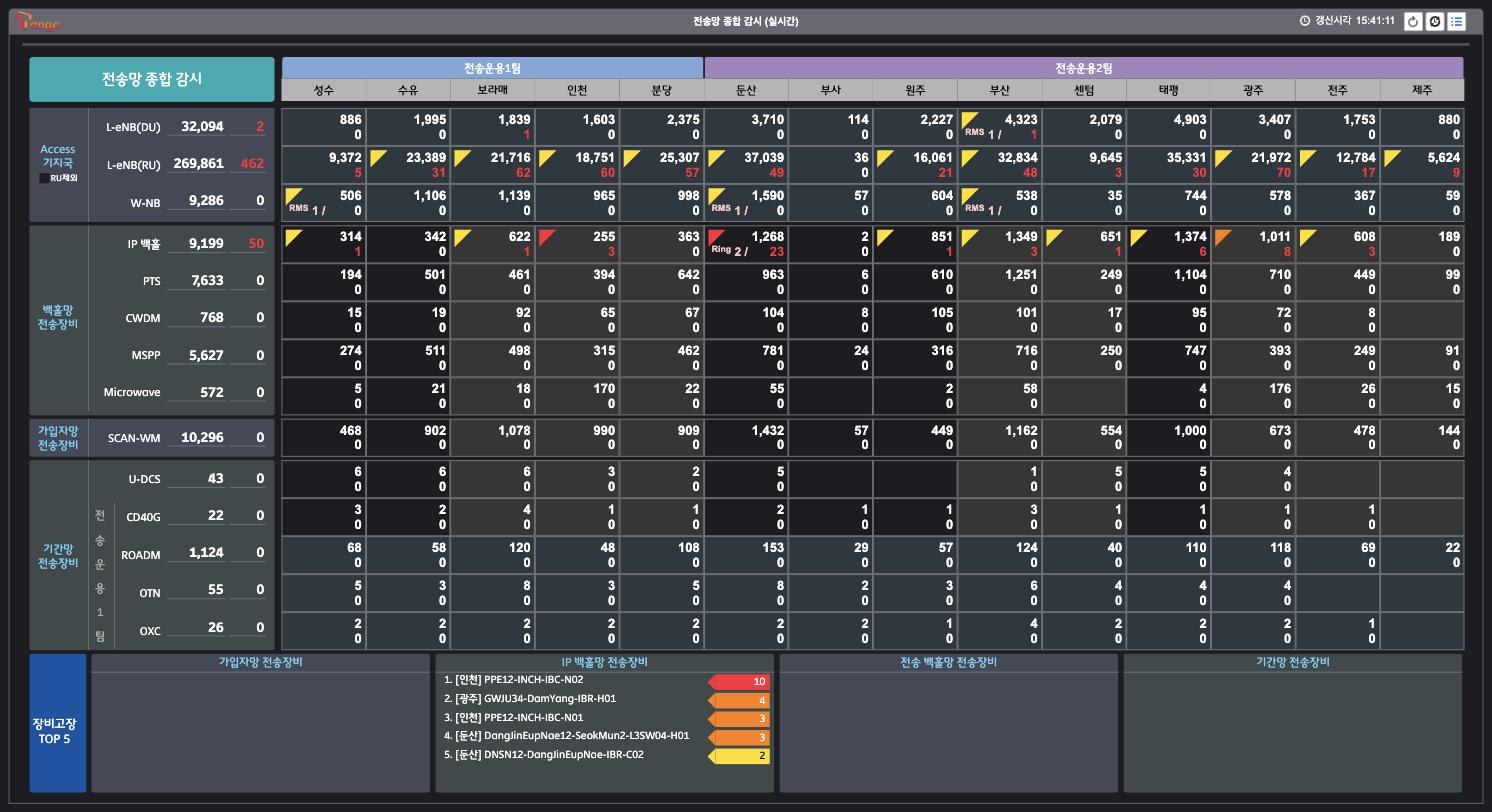Click the L-eNB(RU) total alarm count 462
The image size is (1492, 812).
point(252,163)
